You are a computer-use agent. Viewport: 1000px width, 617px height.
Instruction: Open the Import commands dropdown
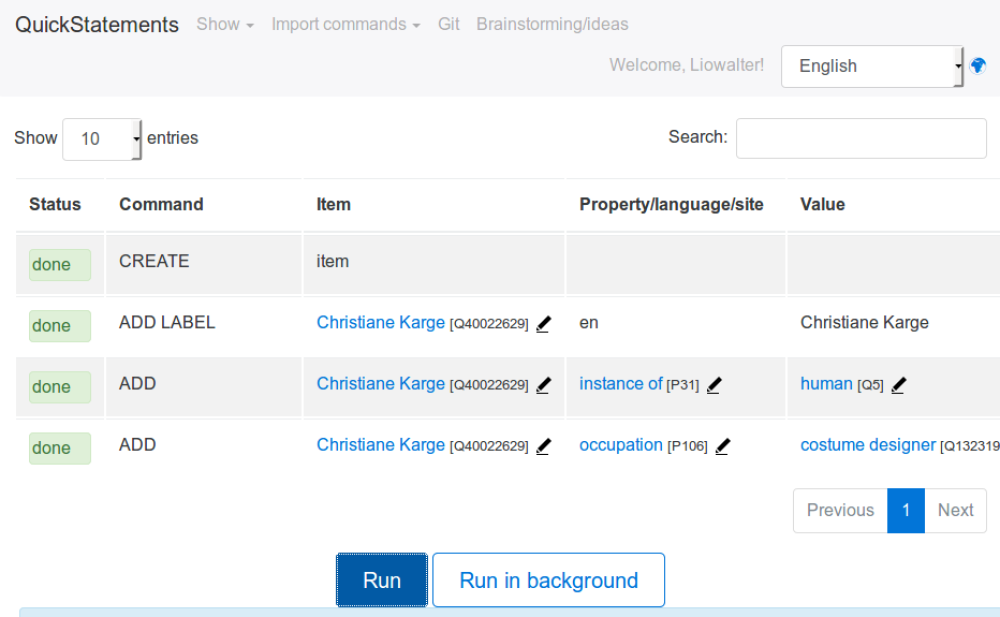click(346, 24)
